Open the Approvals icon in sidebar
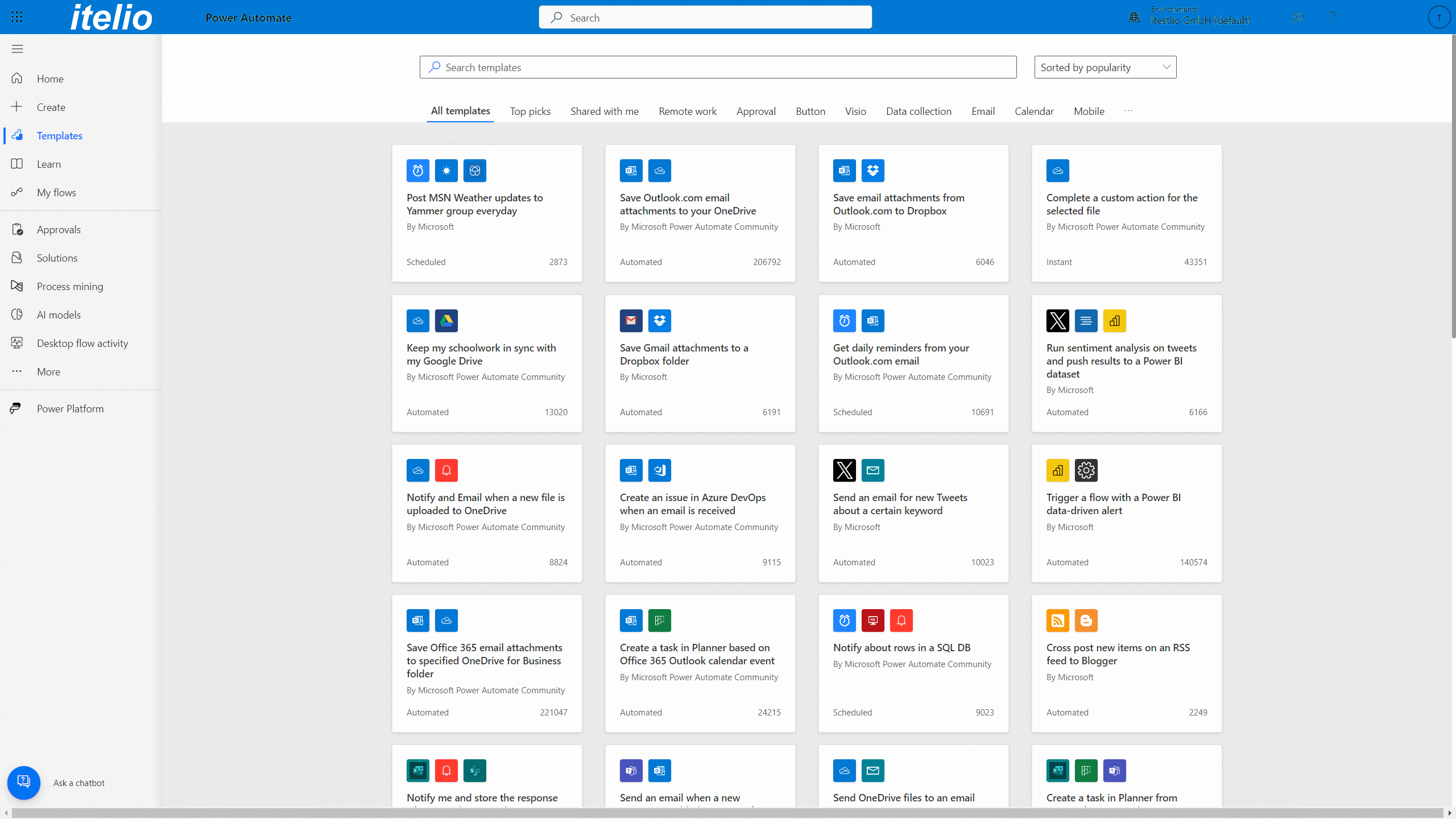 click(17, 229)
